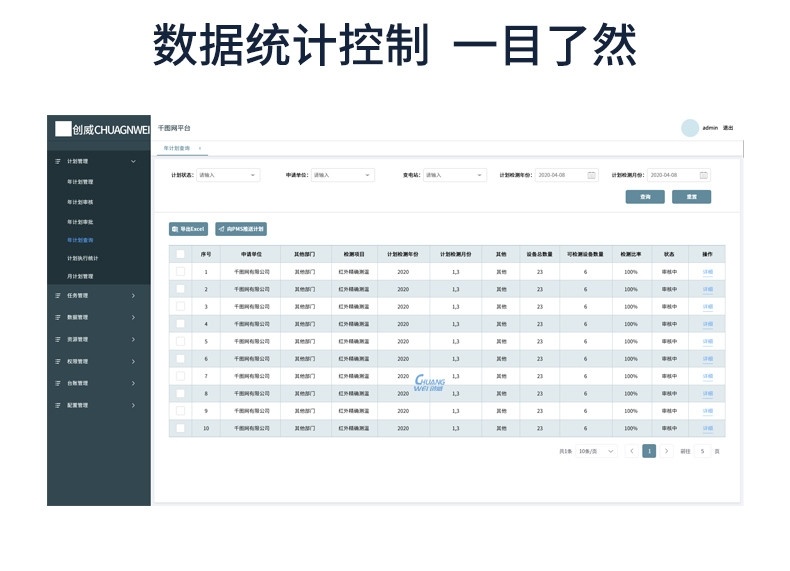Check the checkbox in row 4
The image size is (790, 571).
180,324
